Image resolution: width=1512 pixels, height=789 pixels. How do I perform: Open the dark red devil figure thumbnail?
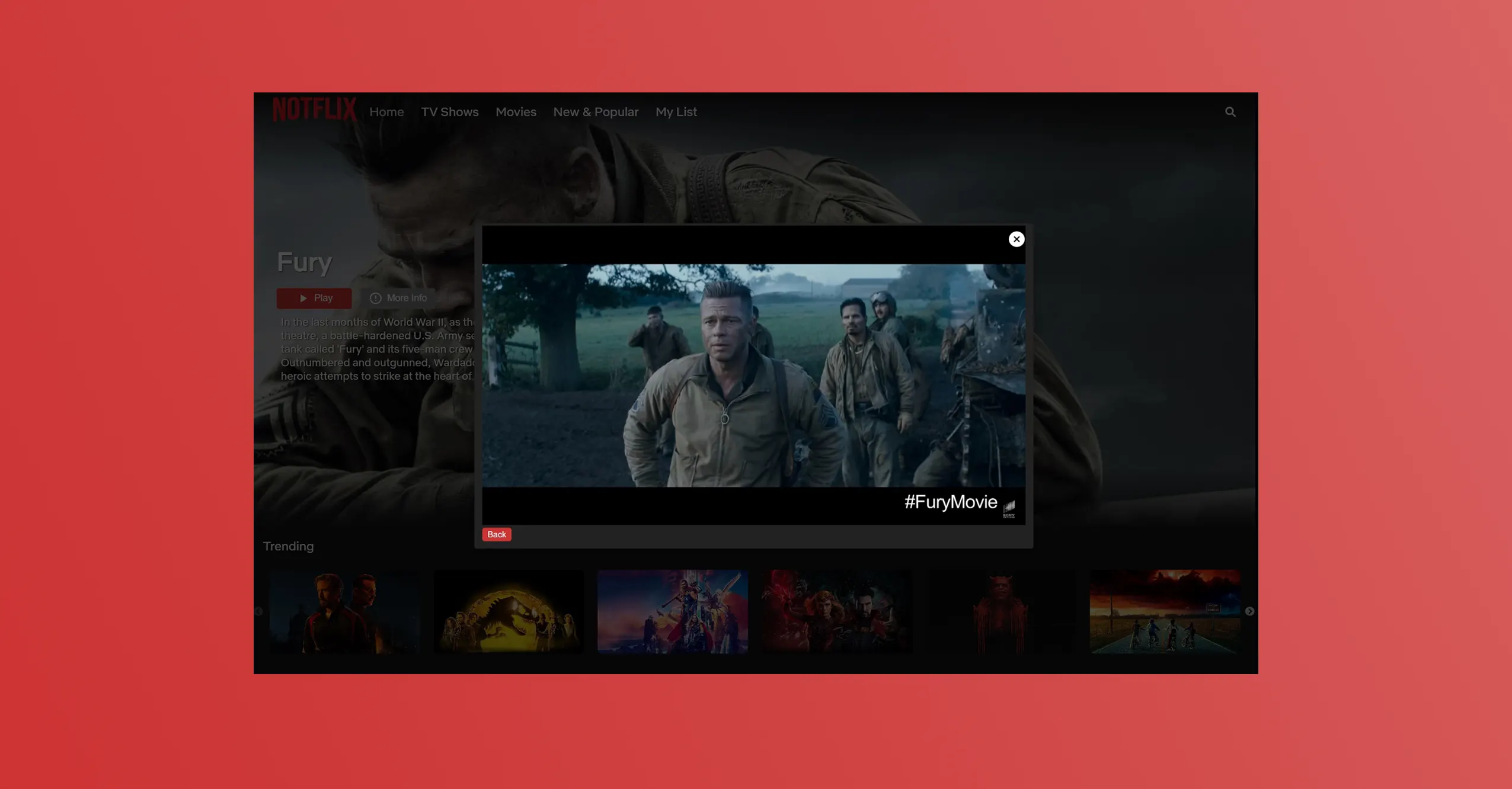coord(1000,611)
